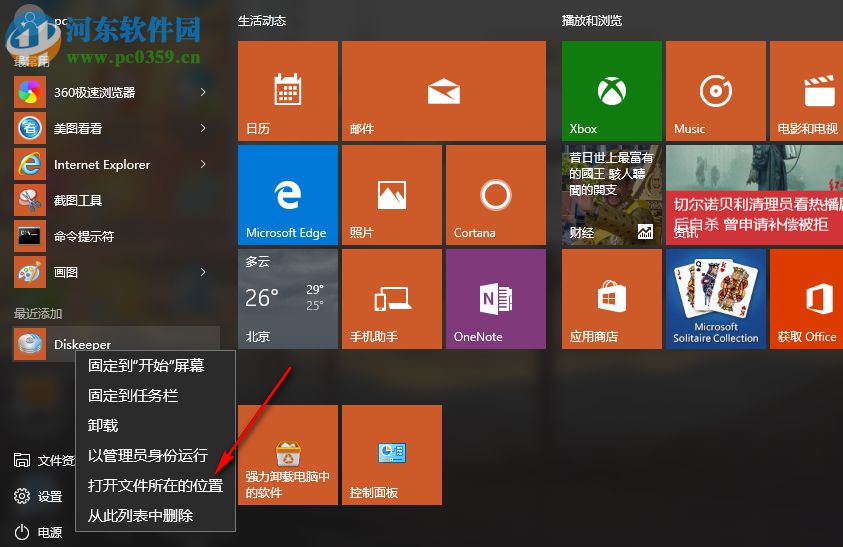Open the Music tile

point(716,91)
